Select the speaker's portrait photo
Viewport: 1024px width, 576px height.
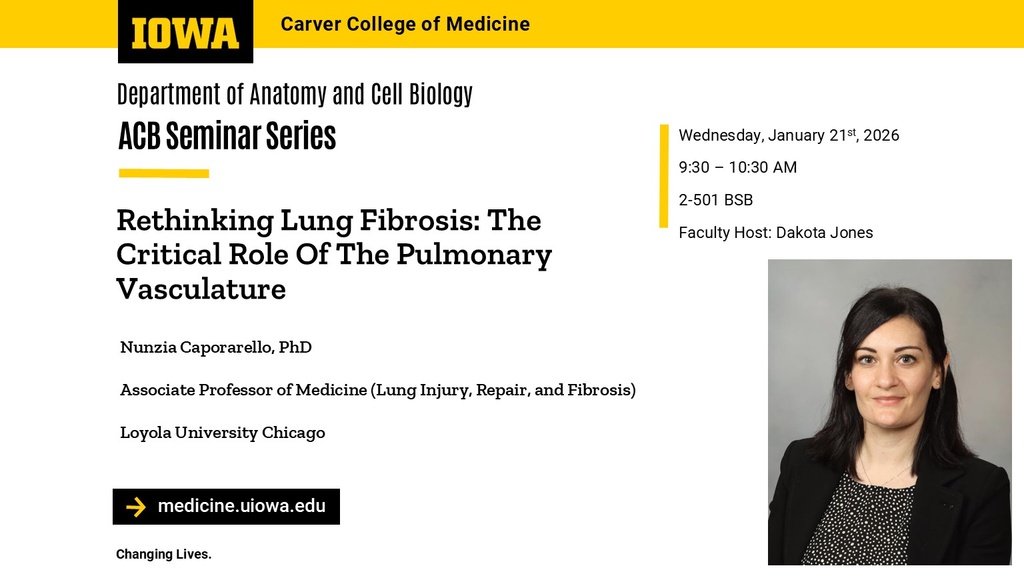(889, 412)
